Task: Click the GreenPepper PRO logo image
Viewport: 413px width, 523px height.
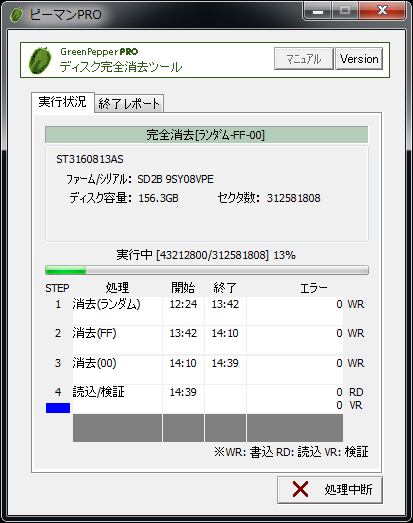Action: click(x=40, y=60)
